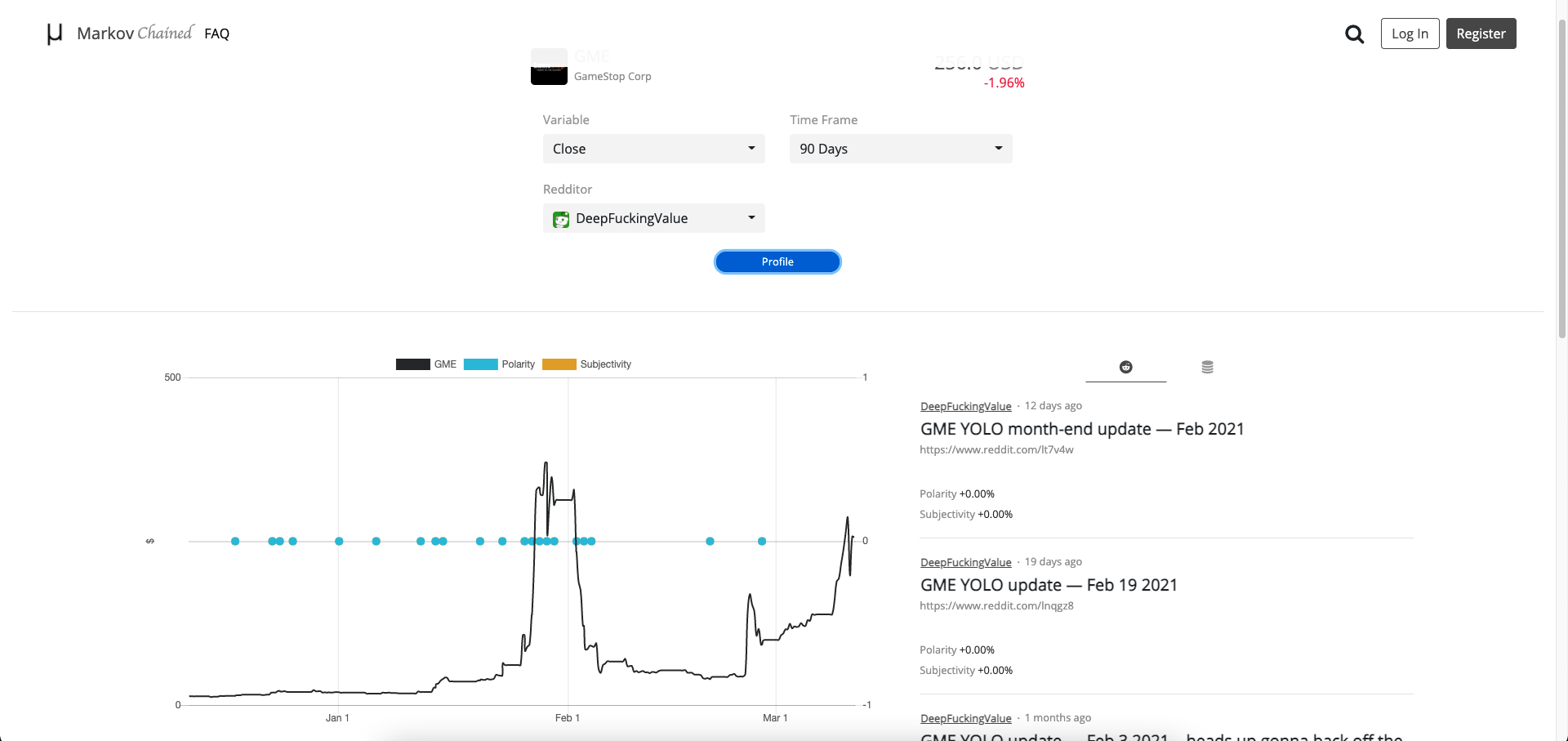Screen dimensions: 1568x741
Task: Open DeepFuckingValue author link, 19 days ago post
Action: 966,562
